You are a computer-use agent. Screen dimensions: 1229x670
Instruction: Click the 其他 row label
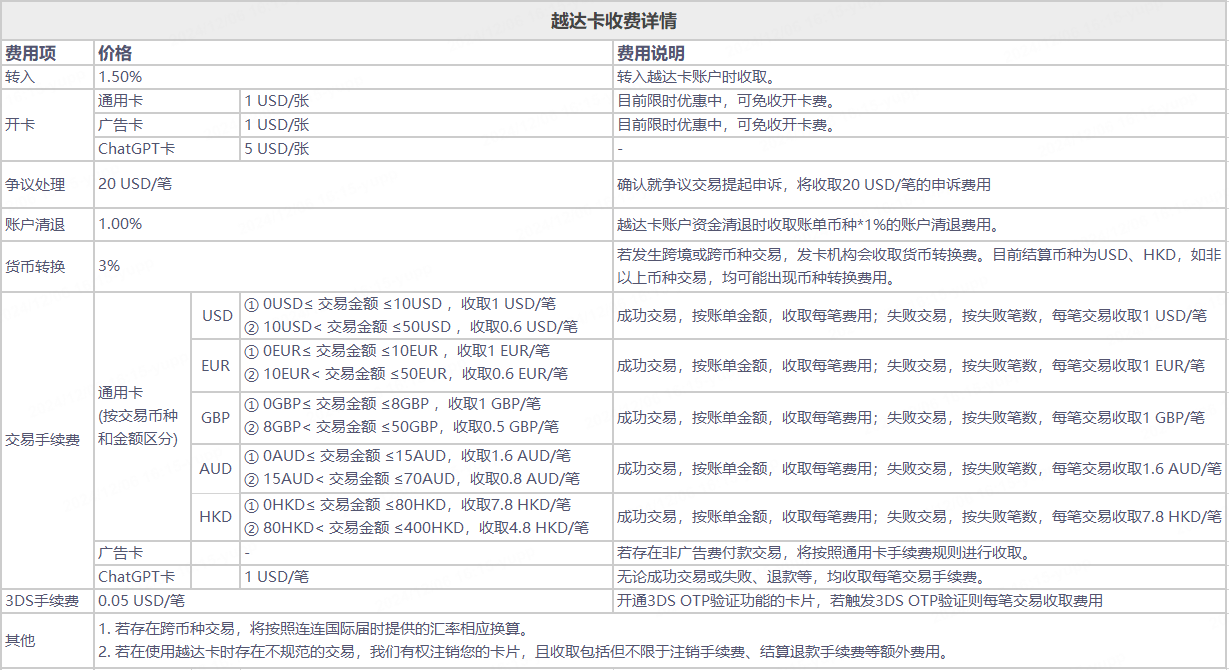(x=19, y=641)
